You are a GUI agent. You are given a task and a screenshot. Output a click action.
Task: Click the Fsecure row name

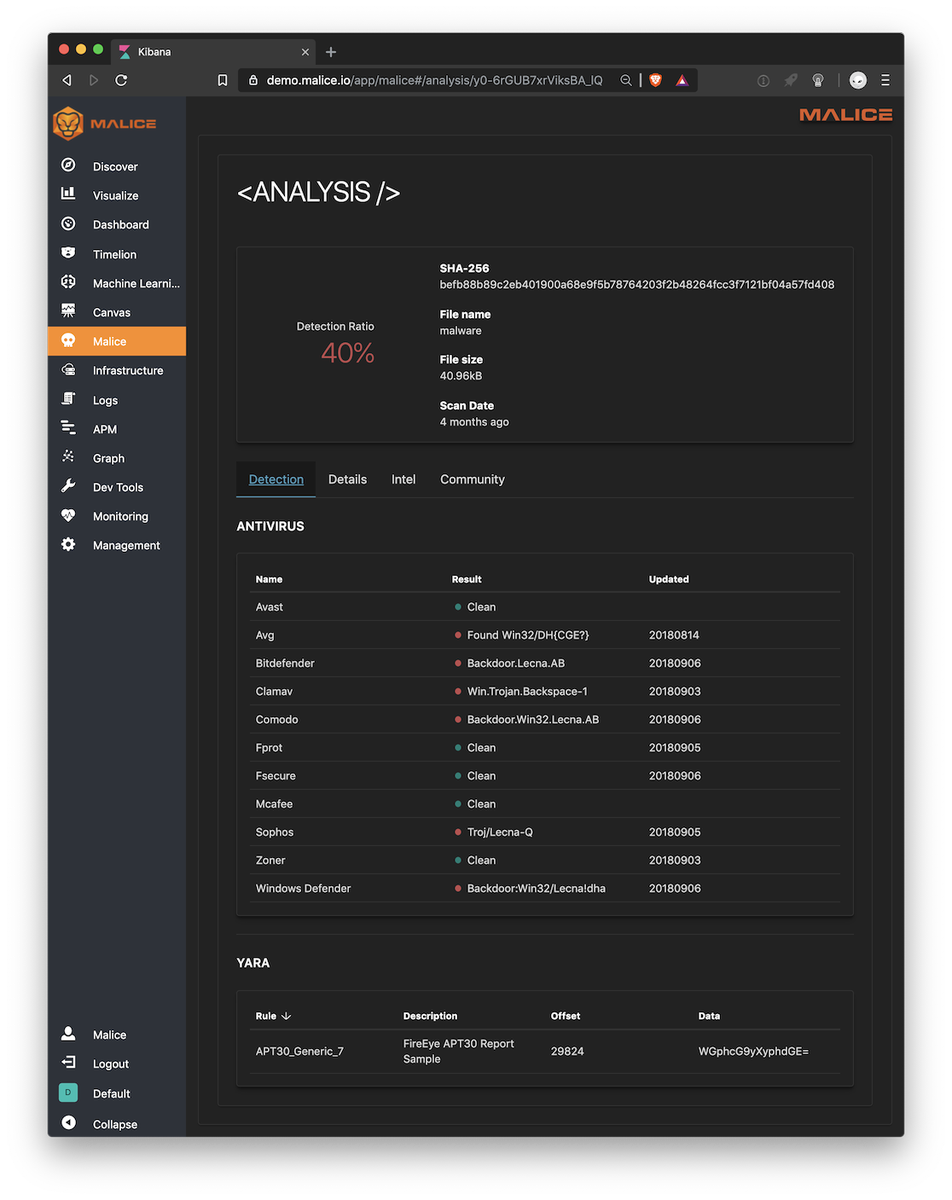pyautogui.click(x=275, y=776)
